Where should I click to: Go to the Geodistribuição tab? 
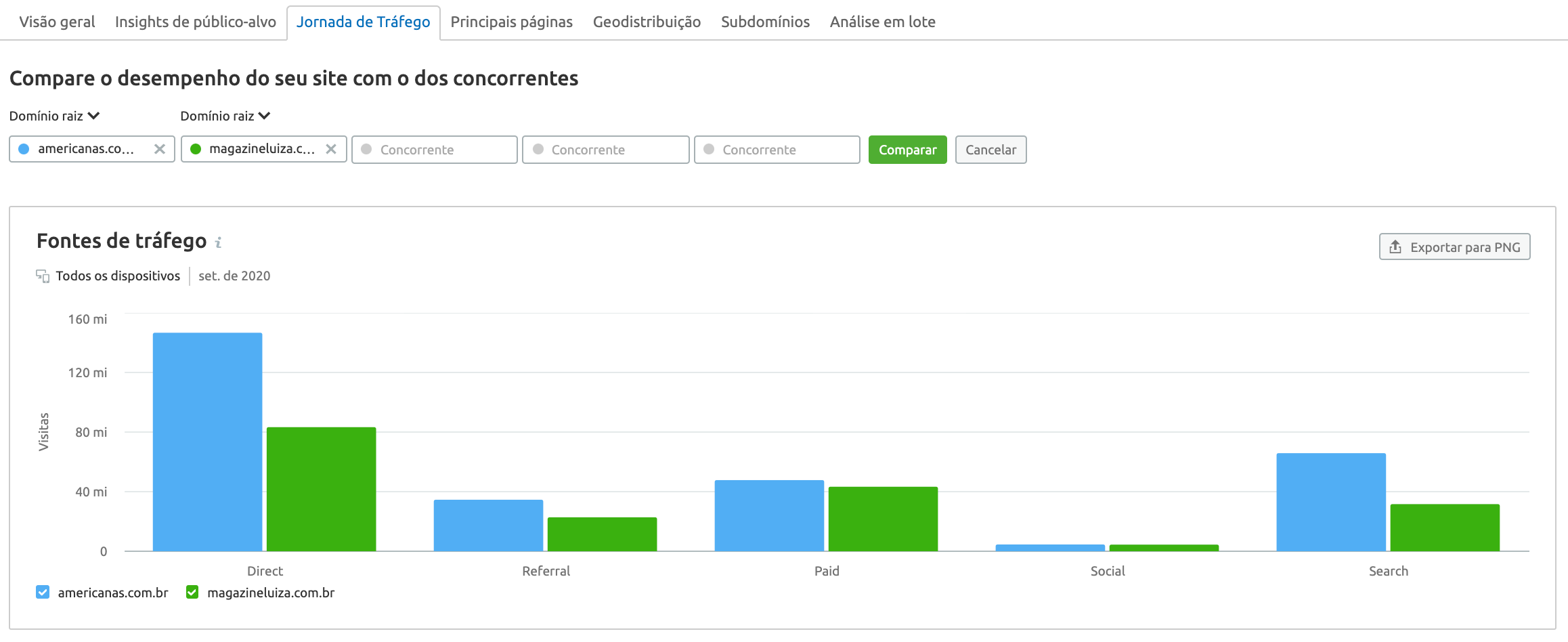[647, 22]
